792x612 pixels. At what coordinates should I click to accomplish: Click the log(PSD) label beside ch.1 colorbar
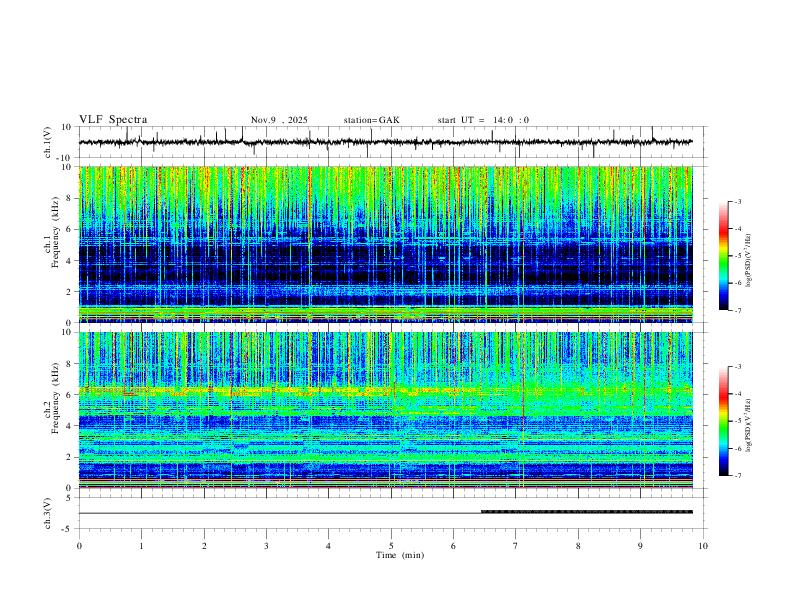748,261
